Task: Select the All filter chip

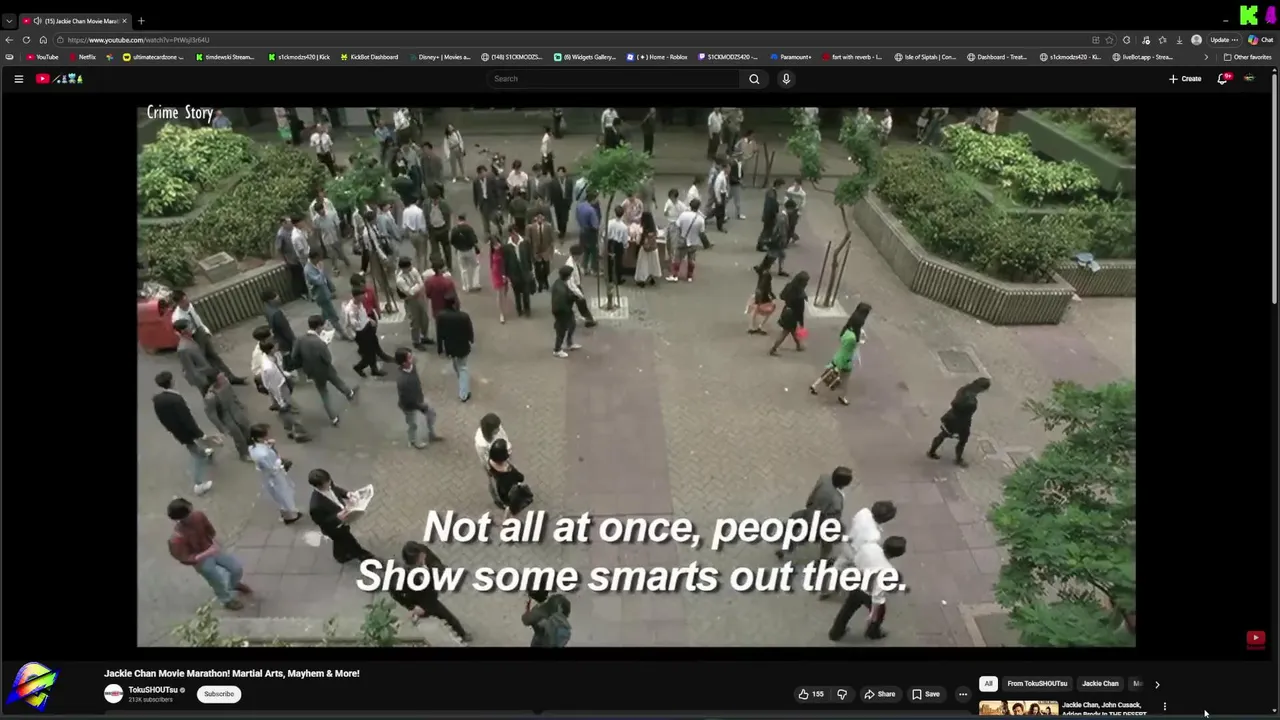Action: (988, 684)
